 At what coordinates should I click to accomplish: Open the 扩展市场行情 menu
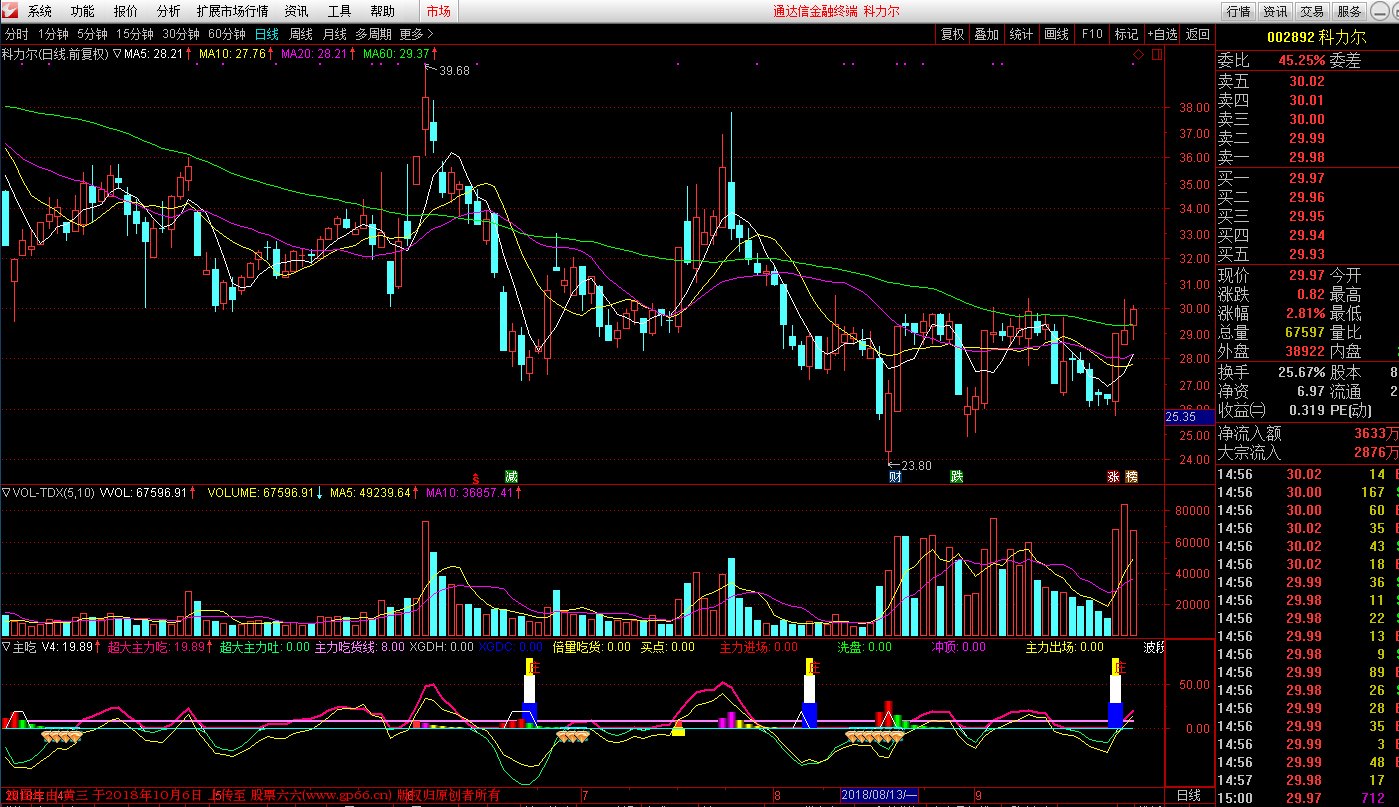coord(232,12)
